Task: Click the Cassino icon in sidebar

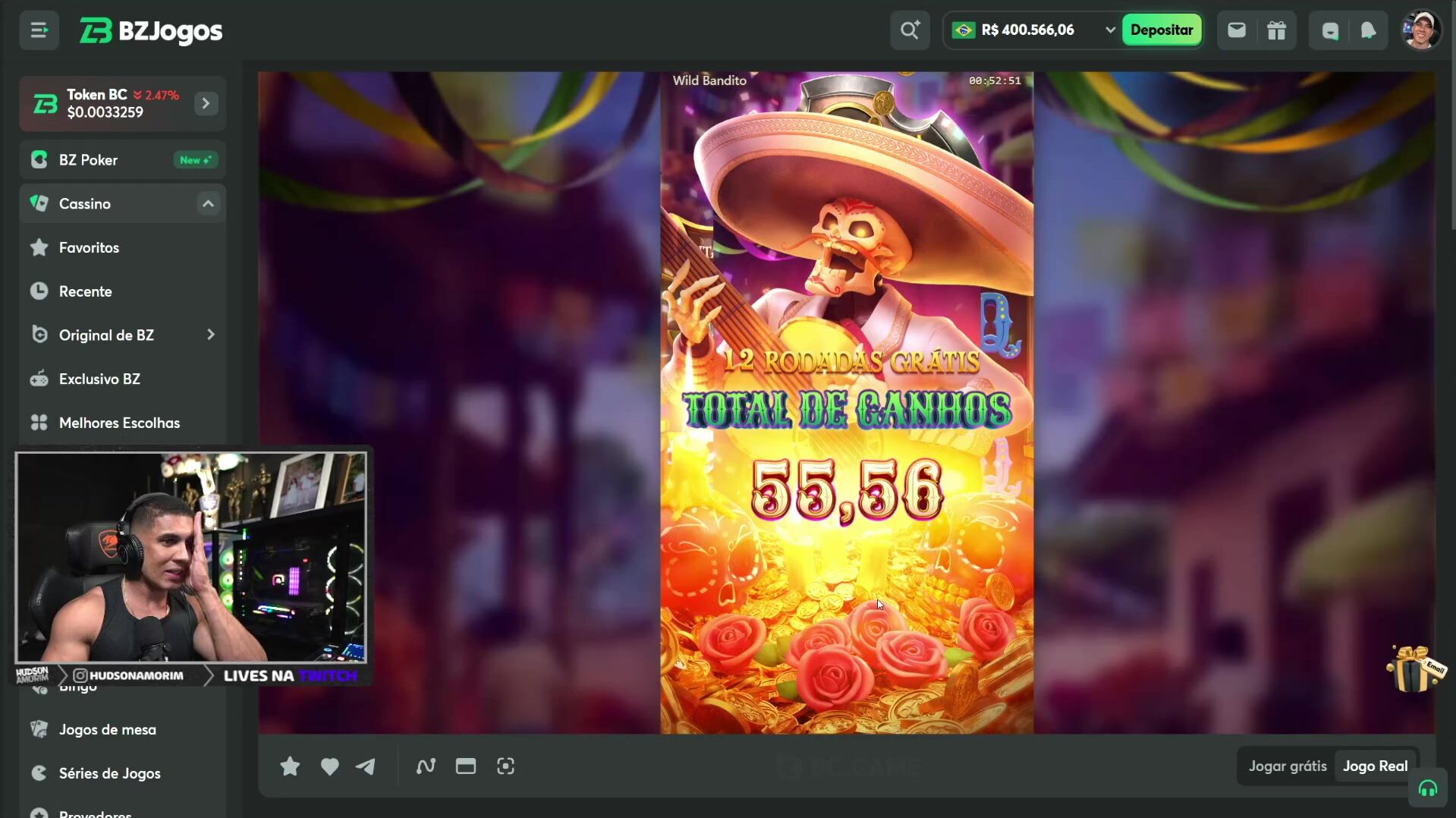Action: click(x=39, y=203)
